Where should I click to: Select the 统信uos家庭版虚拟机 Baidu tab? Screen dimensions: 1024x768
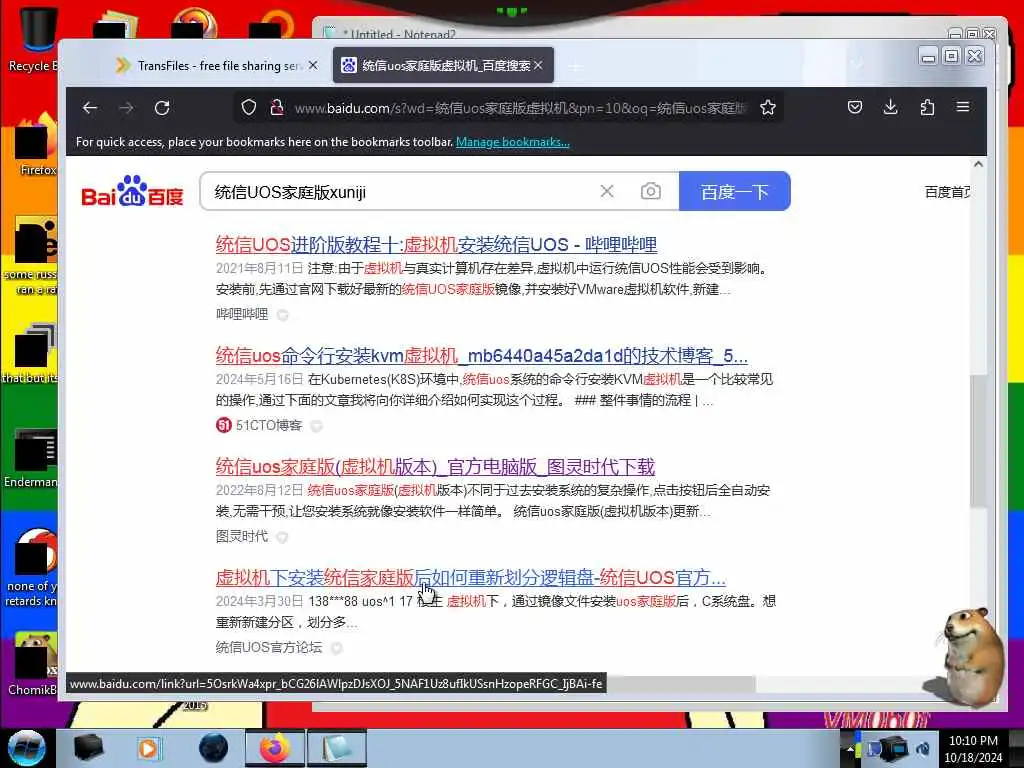443,65
